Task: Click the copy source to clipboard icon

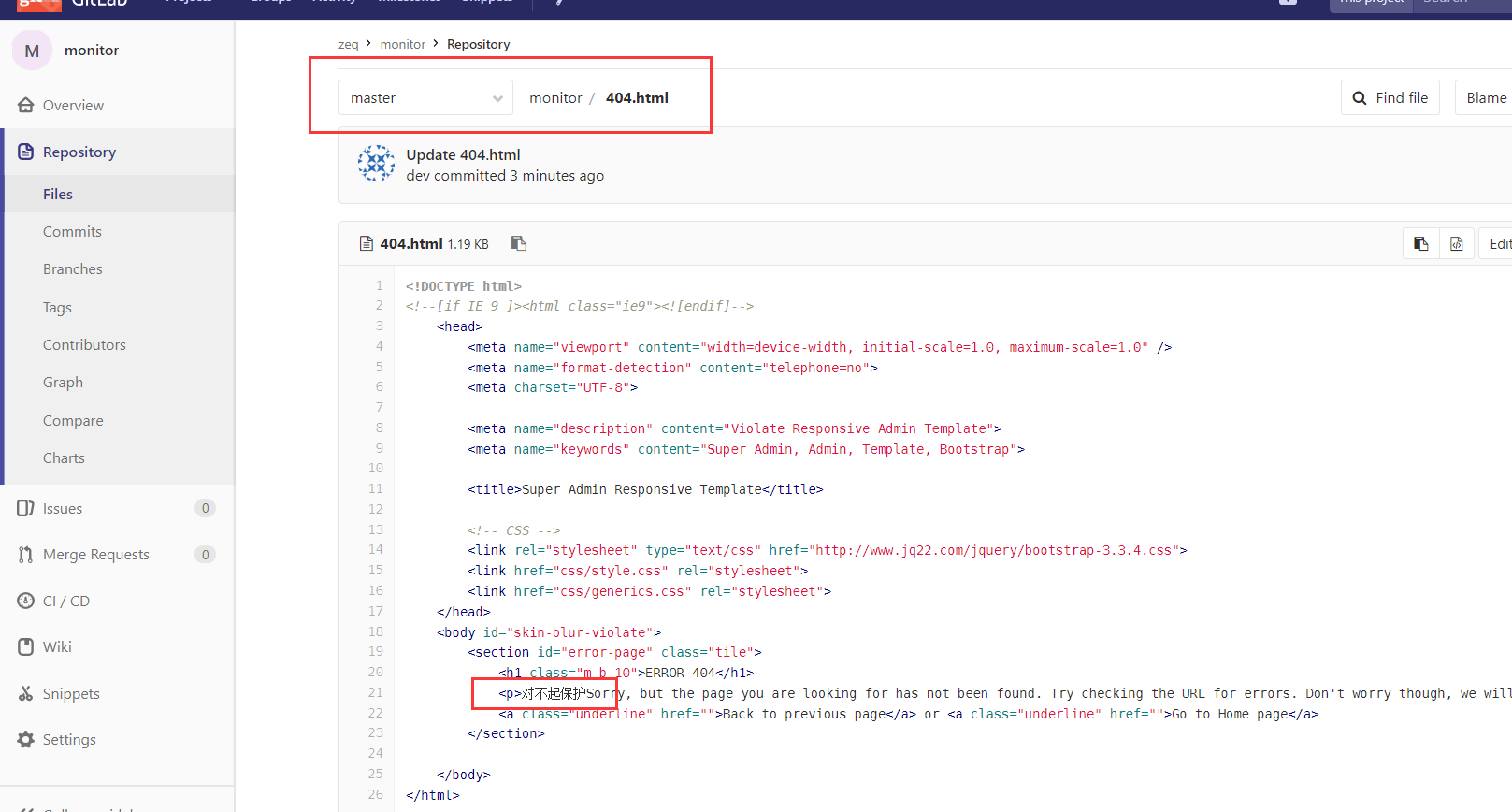Action: [1421, 243]
